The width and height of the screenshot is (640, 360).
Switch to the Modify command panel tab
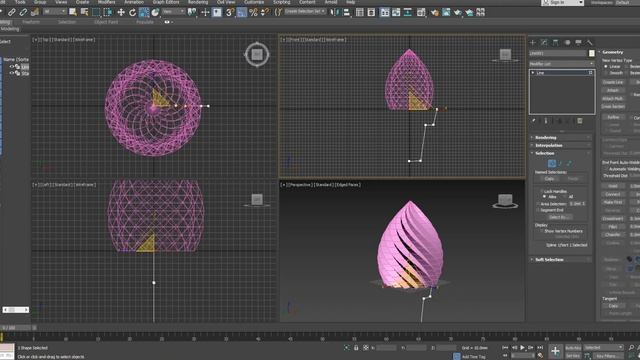(544, 42)
